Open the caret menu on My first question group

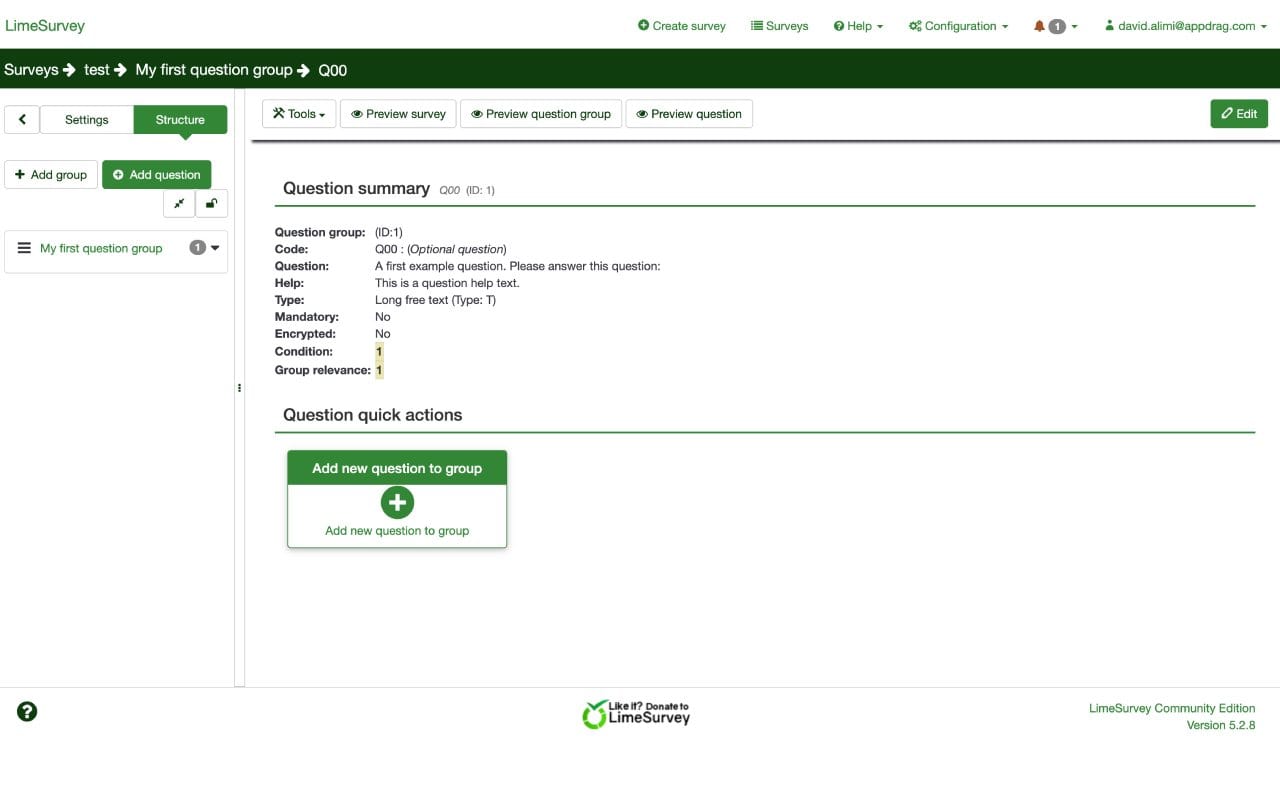click(x=216, y=248)
